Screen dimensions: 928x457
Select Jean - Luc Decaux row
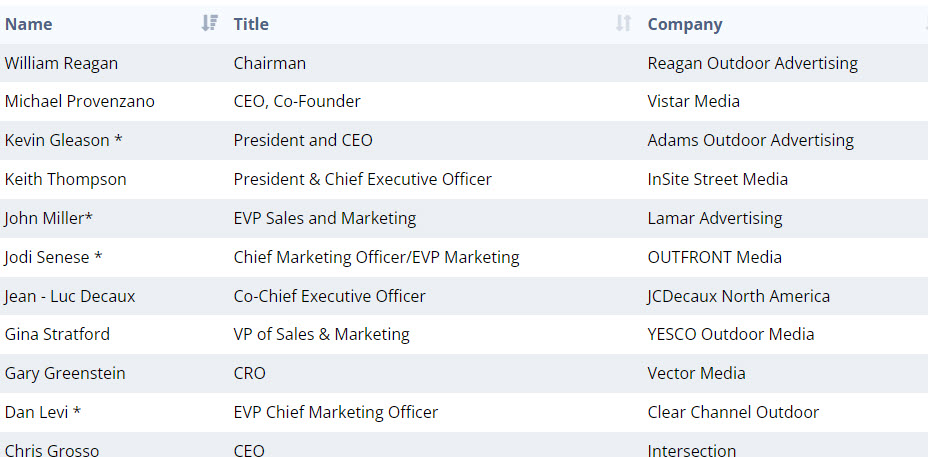(70, 296)
